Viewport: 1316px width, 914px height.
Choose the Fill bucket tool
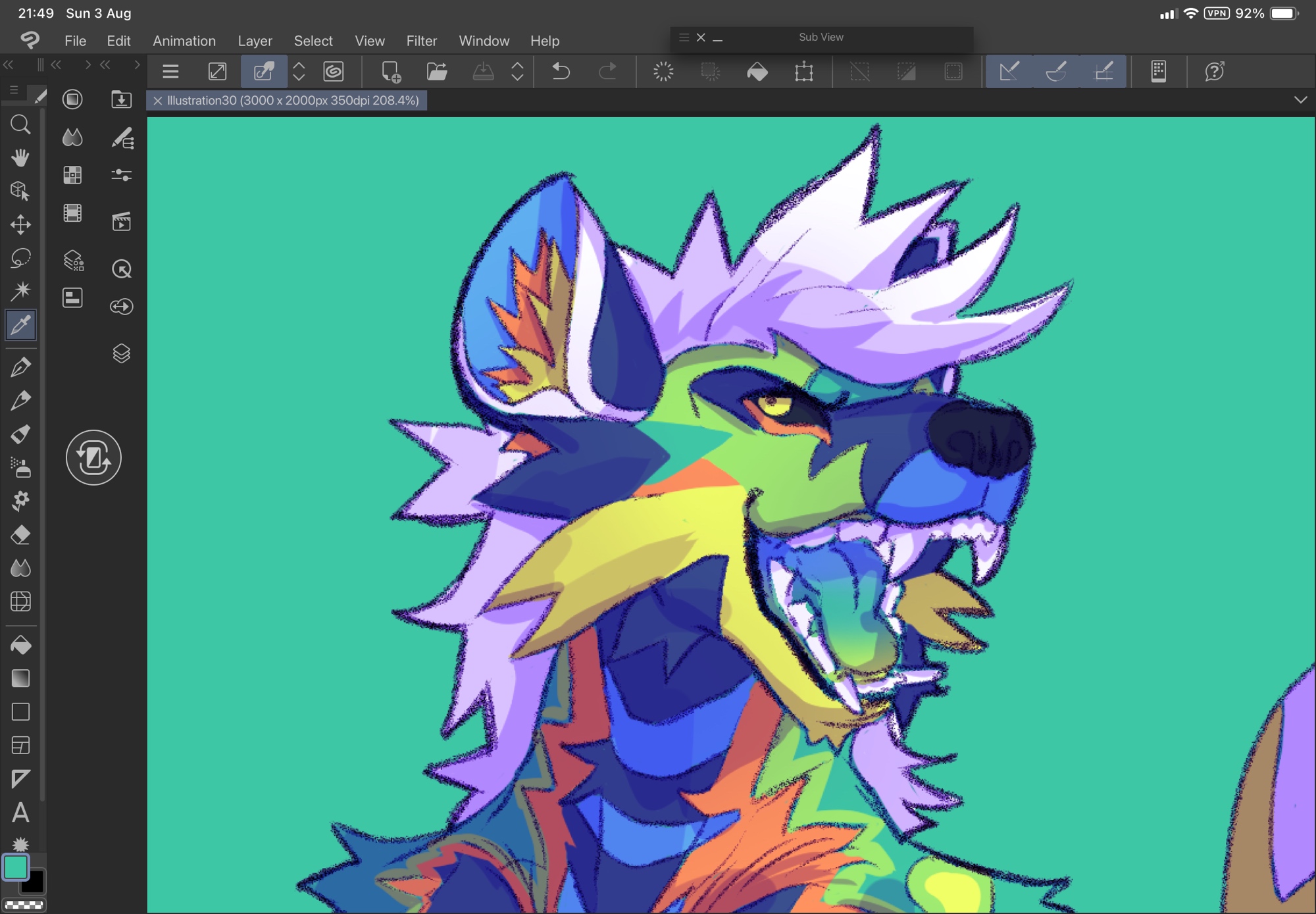[x=20, y=645]
